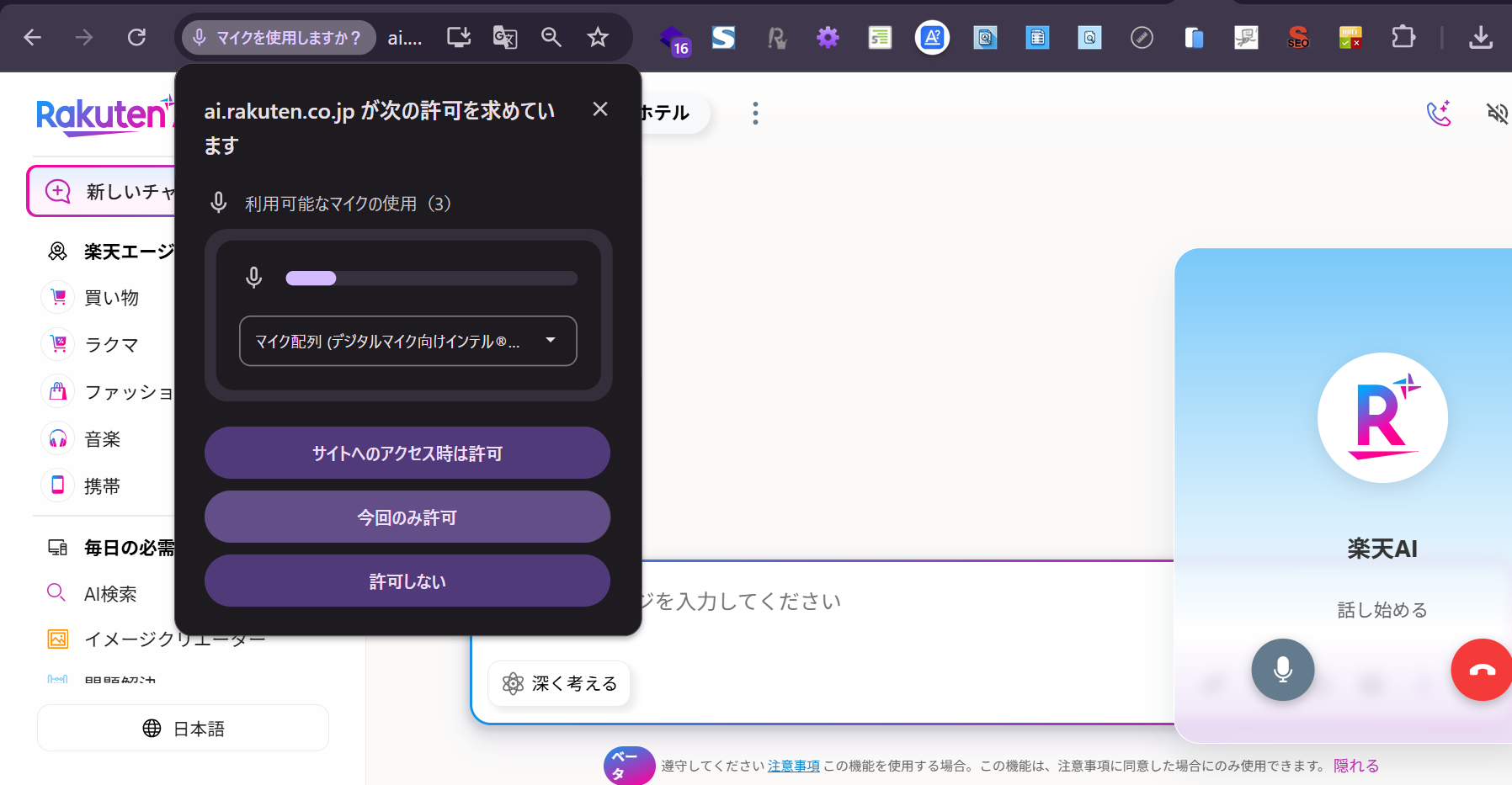Open the extension with badge 16

click(x=674, y=39)
